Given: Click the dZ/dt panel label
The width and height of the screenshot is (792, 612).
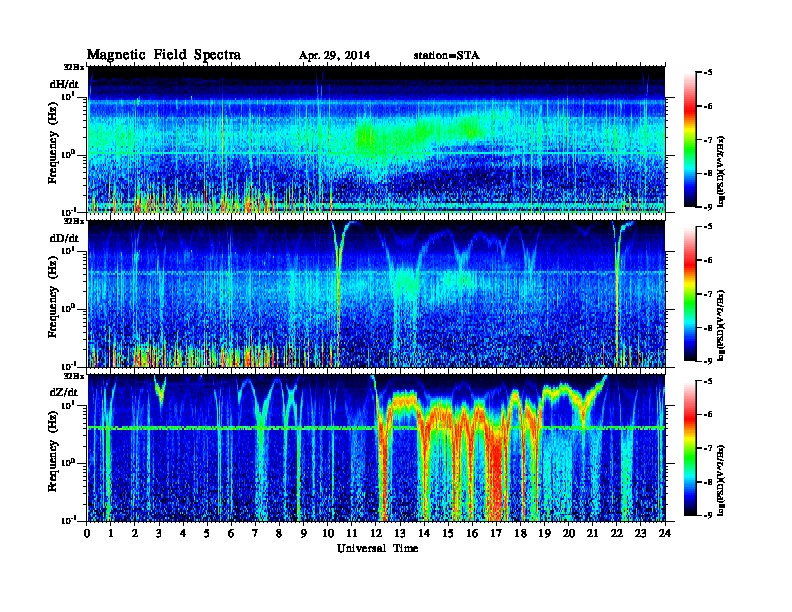Looking at the screenshot, I should click(64, 392).
